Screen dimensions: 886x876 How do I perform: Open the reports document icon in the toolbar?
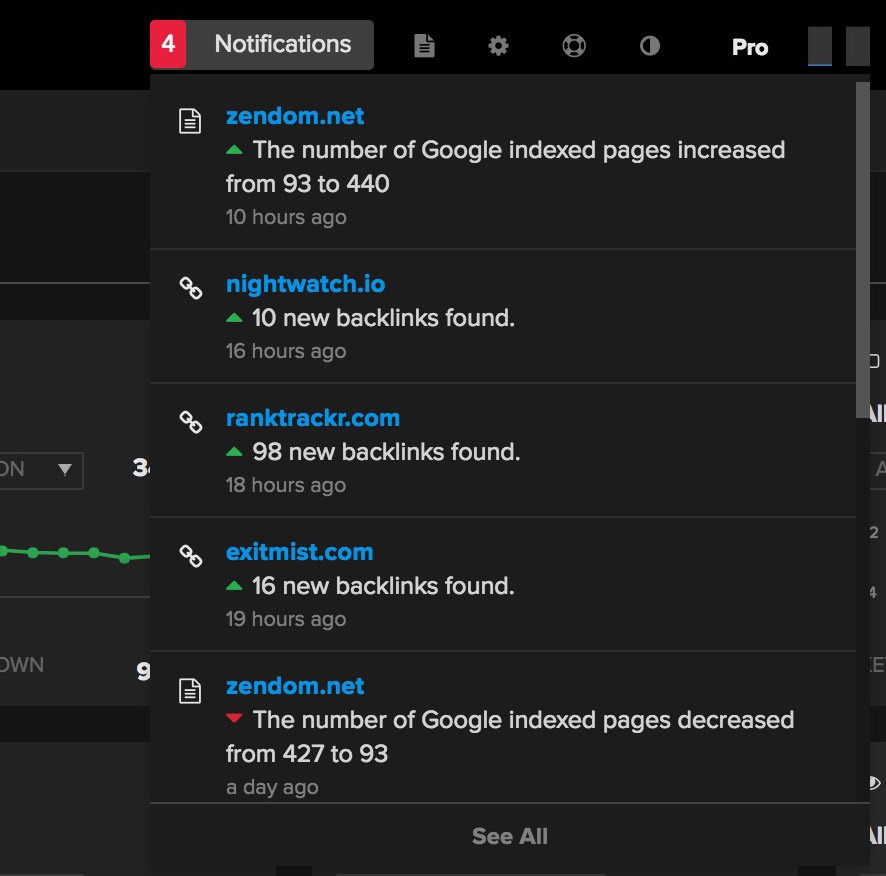(x=424, y=44)
